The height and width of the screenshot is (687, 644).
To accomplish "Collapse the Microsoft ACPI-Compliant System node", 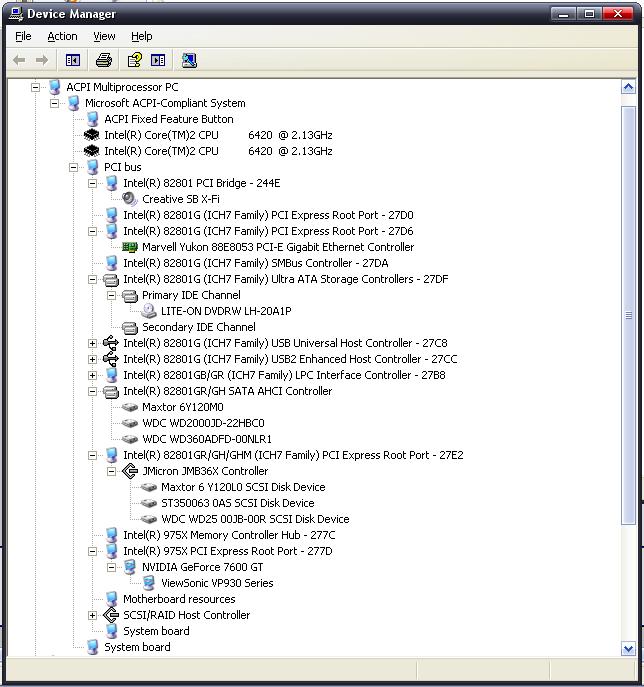I will click(x=54, y=103).
